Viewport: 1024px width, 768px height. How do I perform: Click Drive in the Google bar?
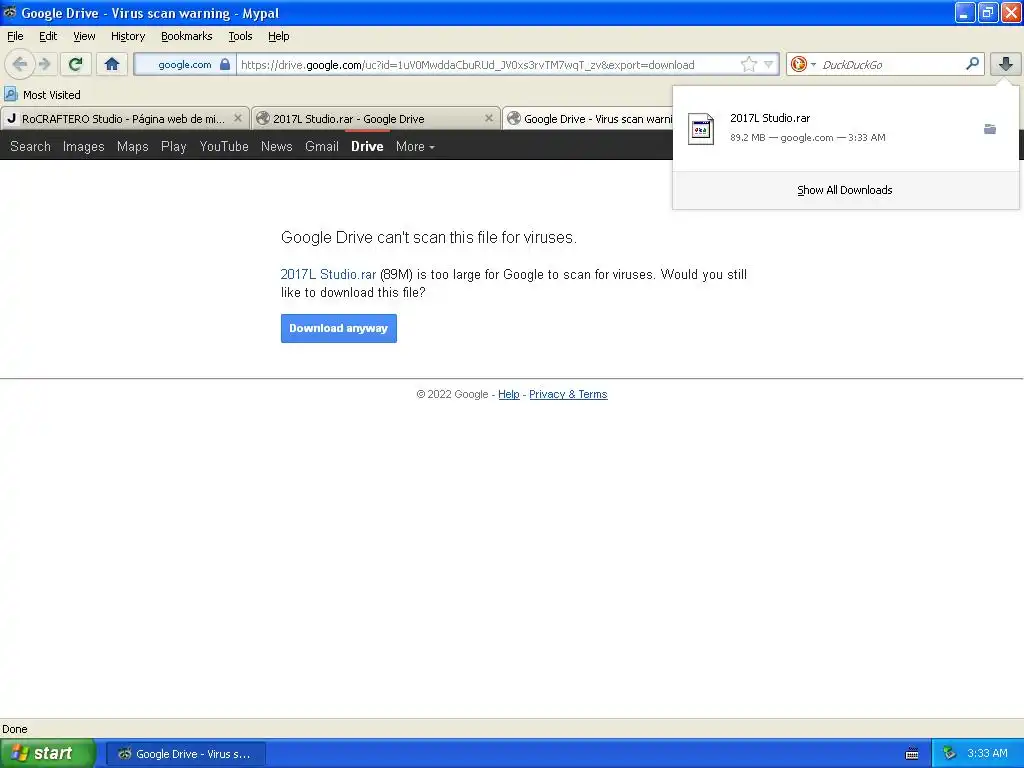(367, 146)
